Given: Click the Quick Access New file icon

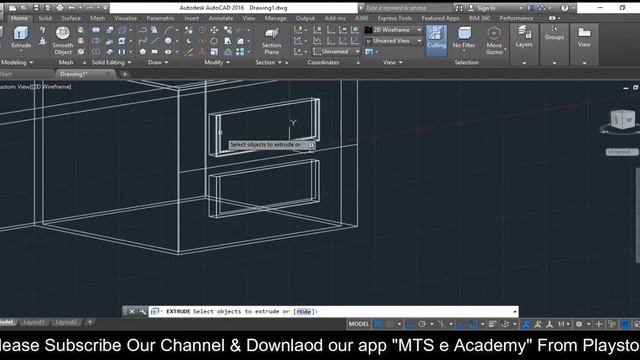Looking at the screenshot, I should (x=13, y=8).
